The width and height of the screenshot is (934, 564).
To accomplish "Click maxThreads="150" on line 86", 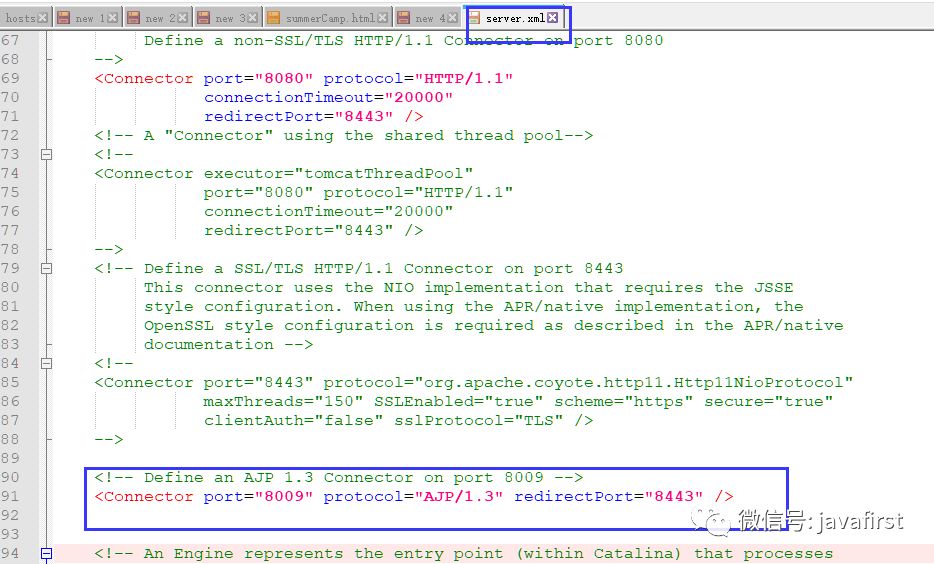I will pos(283,401).
